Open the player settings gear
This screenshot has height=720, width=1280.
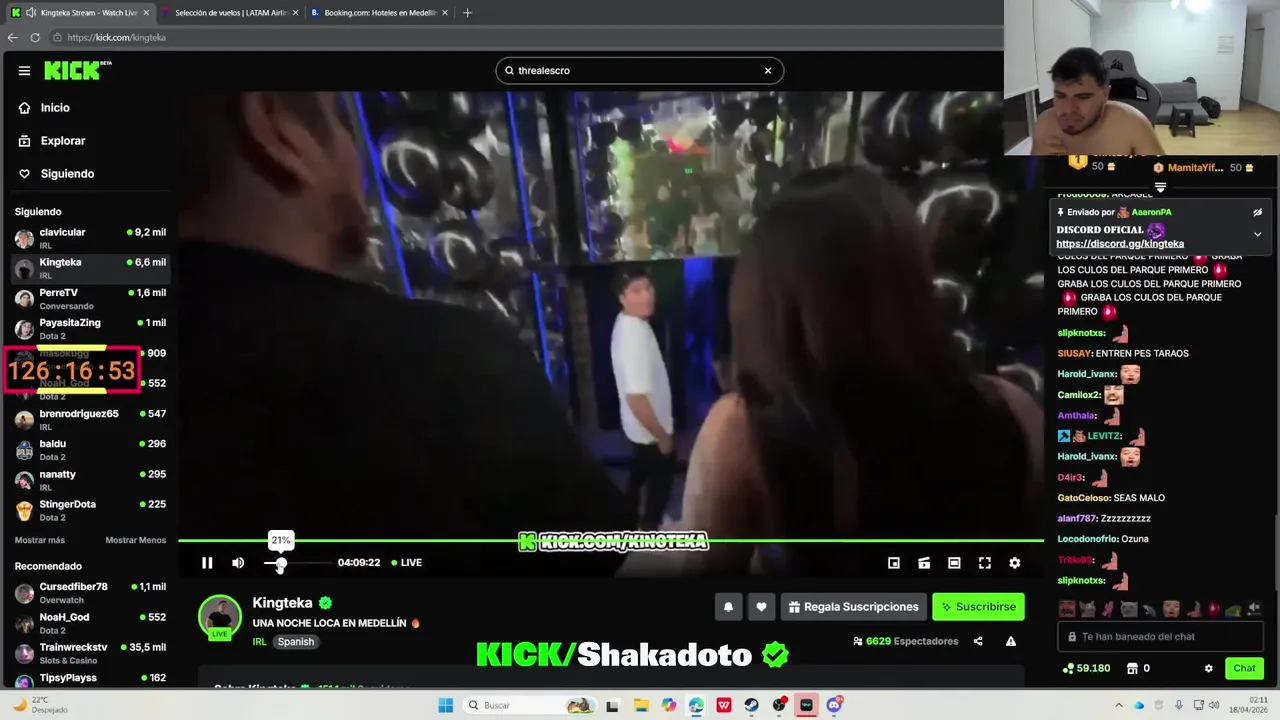1015,563
